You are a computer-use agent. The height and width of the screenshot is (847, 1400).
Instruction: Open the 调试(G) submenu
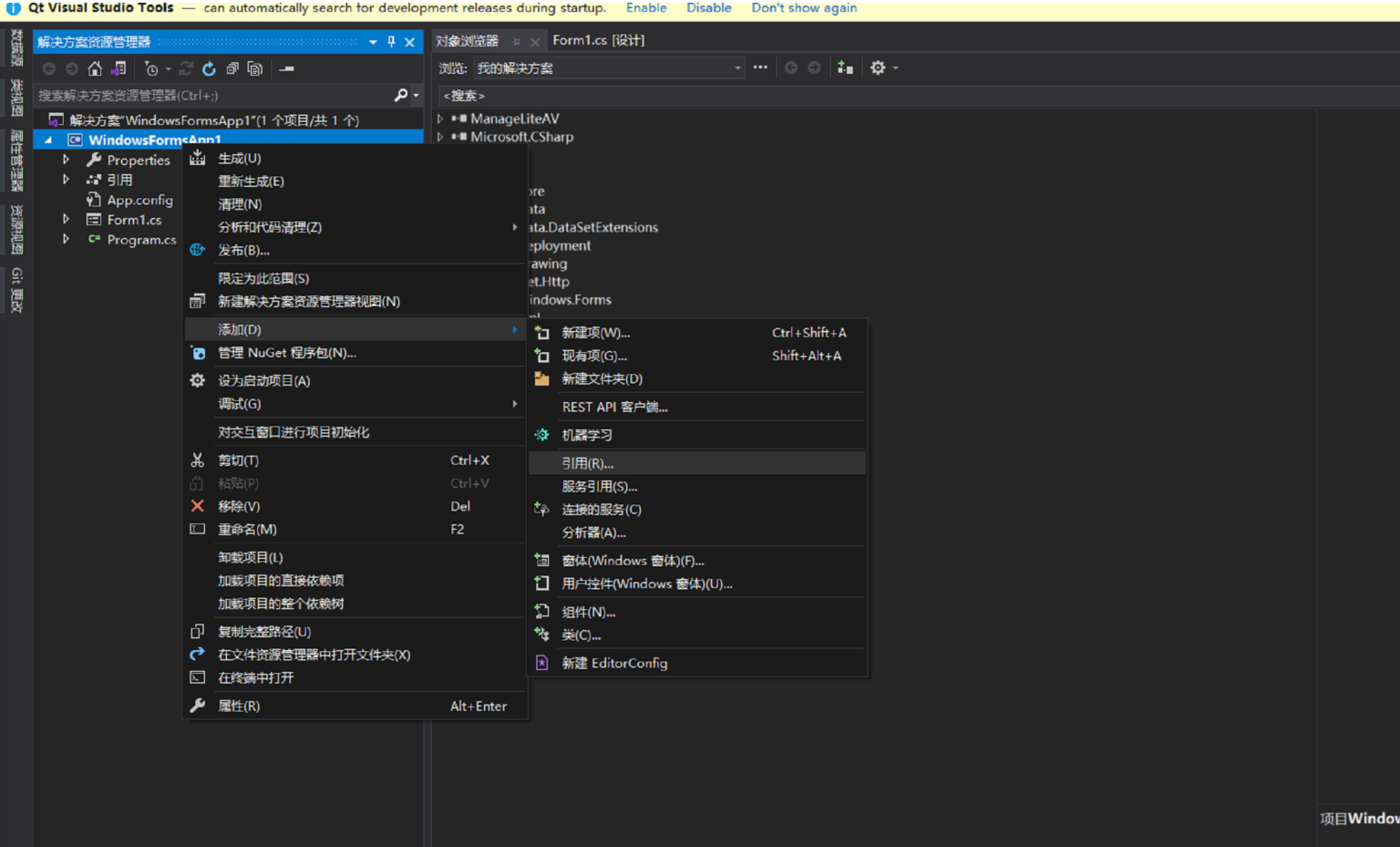[355, 404]
